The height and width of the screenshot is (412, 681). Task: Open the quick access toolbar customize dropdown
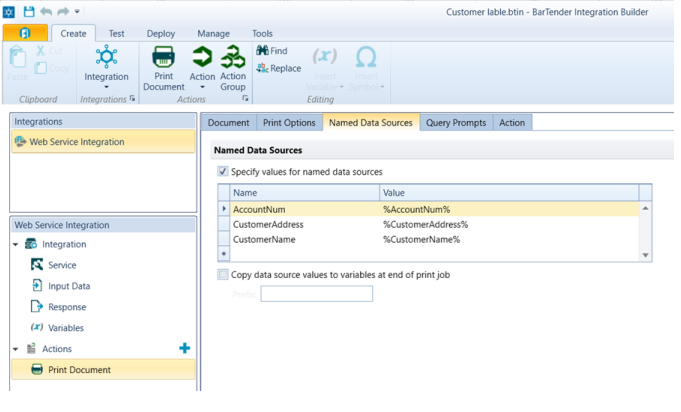[77, 12]
